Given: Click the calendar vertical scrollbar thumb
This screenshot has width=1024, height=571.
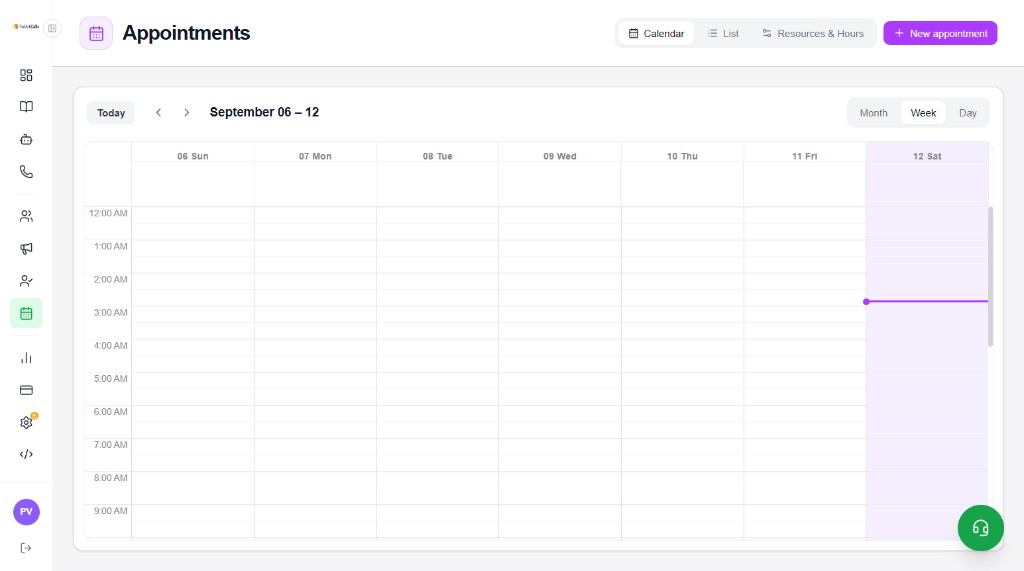Looking at the screenshot, I should click(x=991, y=276).
